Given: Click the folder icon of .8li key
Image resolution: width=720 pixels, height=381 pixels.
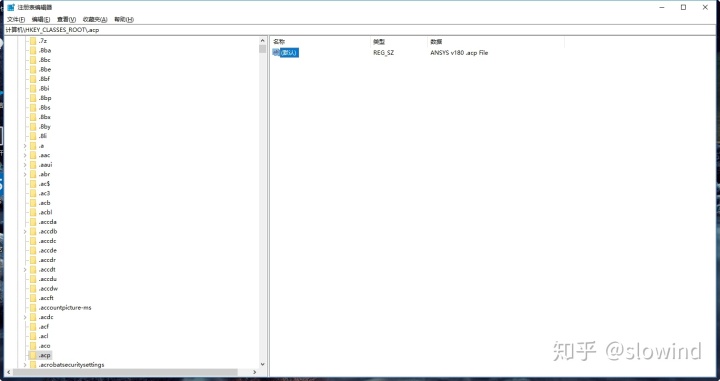Looking at the screenshot, I should point(33,136).
